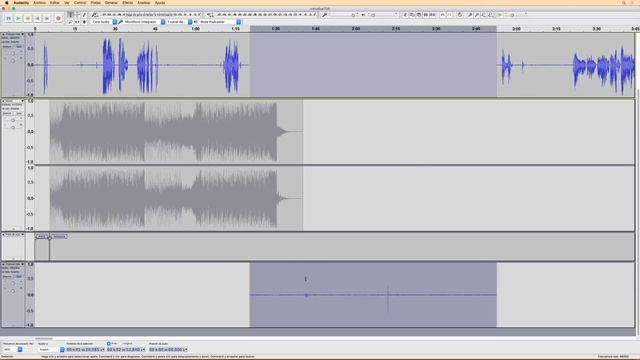Click the Paste toolbar icon
Image resolution: width=640 pixels, height=360 pixels.
pos(419,15)
